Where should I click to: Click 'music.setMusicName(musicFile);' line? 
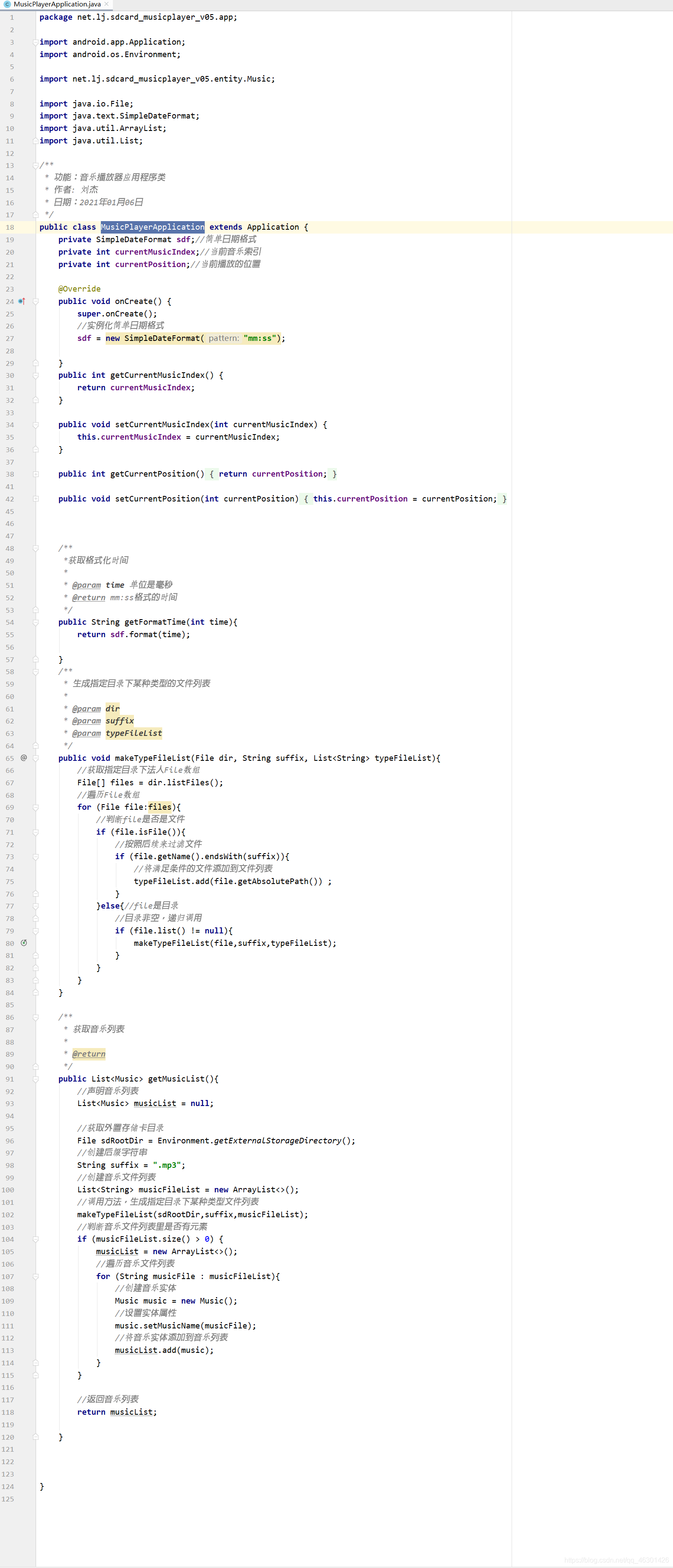185,1326
